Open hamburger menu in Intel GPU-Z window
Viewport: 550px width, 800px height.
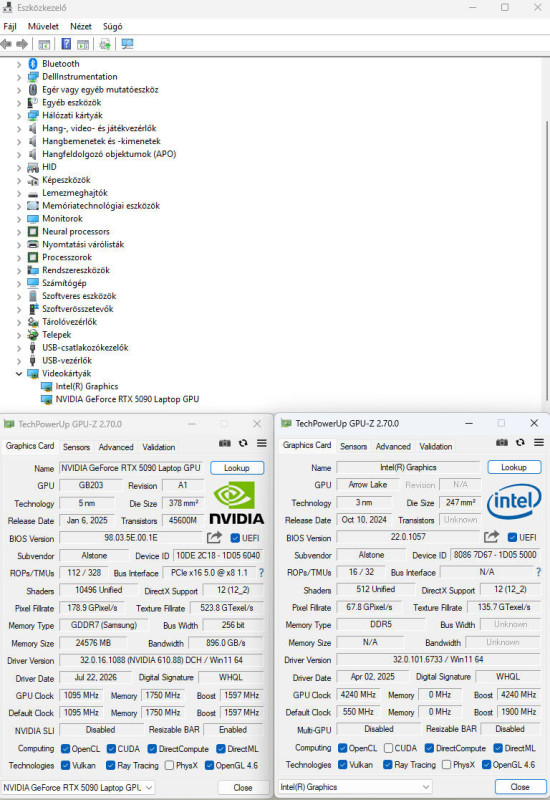coord(539,442)
